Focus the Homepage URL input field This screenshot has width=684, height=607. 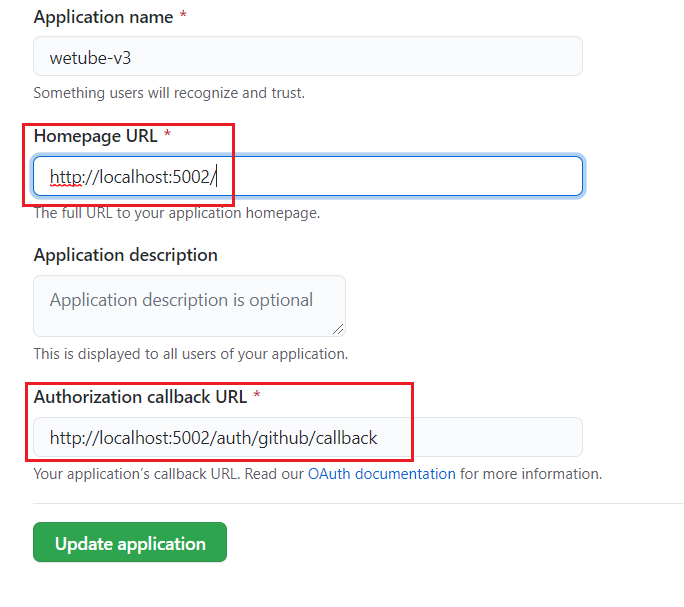308,176
